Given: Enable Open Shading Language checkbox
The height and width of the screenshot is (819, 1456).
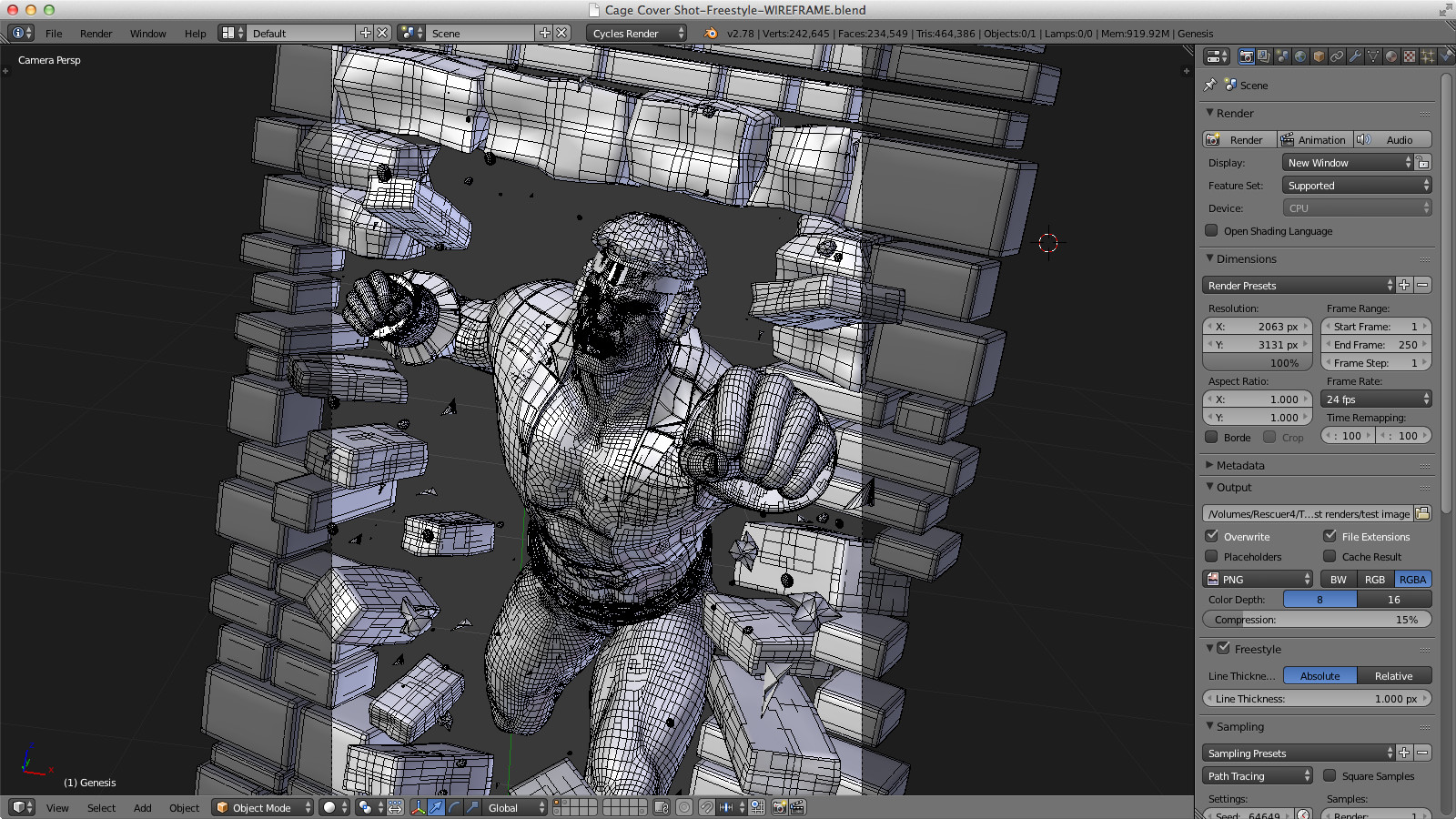Looking at the screenshot, I should click(x=1211, y=230).
